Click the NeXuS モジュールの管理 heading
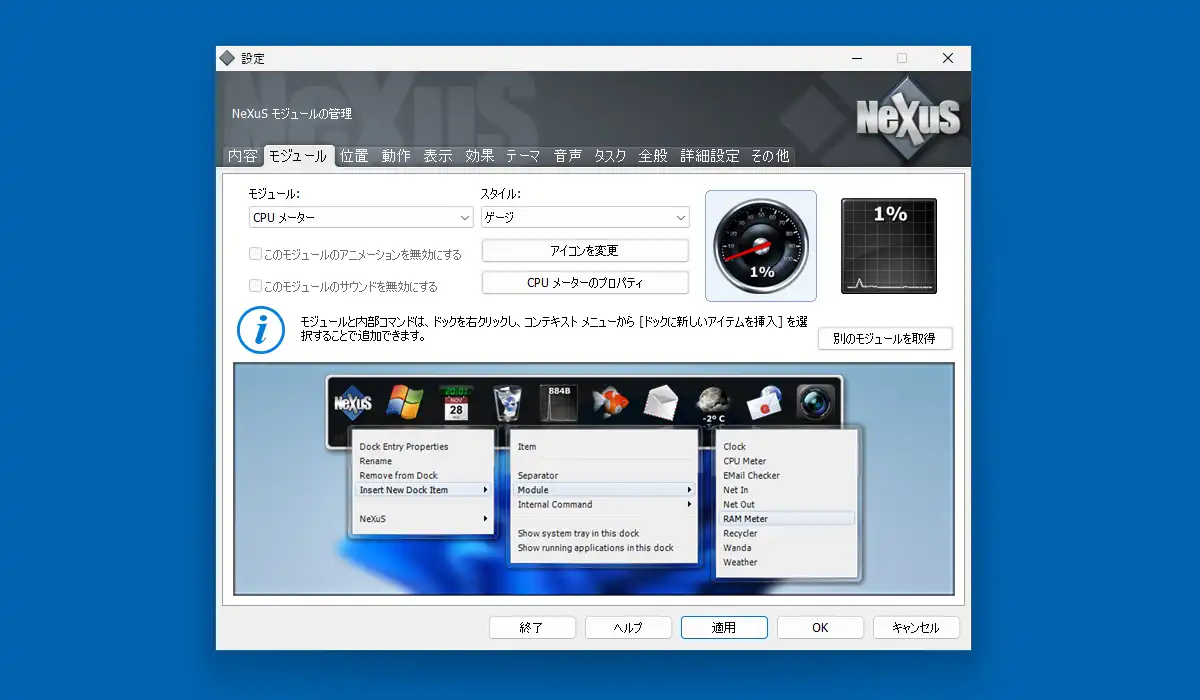1200x700 pixels. point(292,114)
